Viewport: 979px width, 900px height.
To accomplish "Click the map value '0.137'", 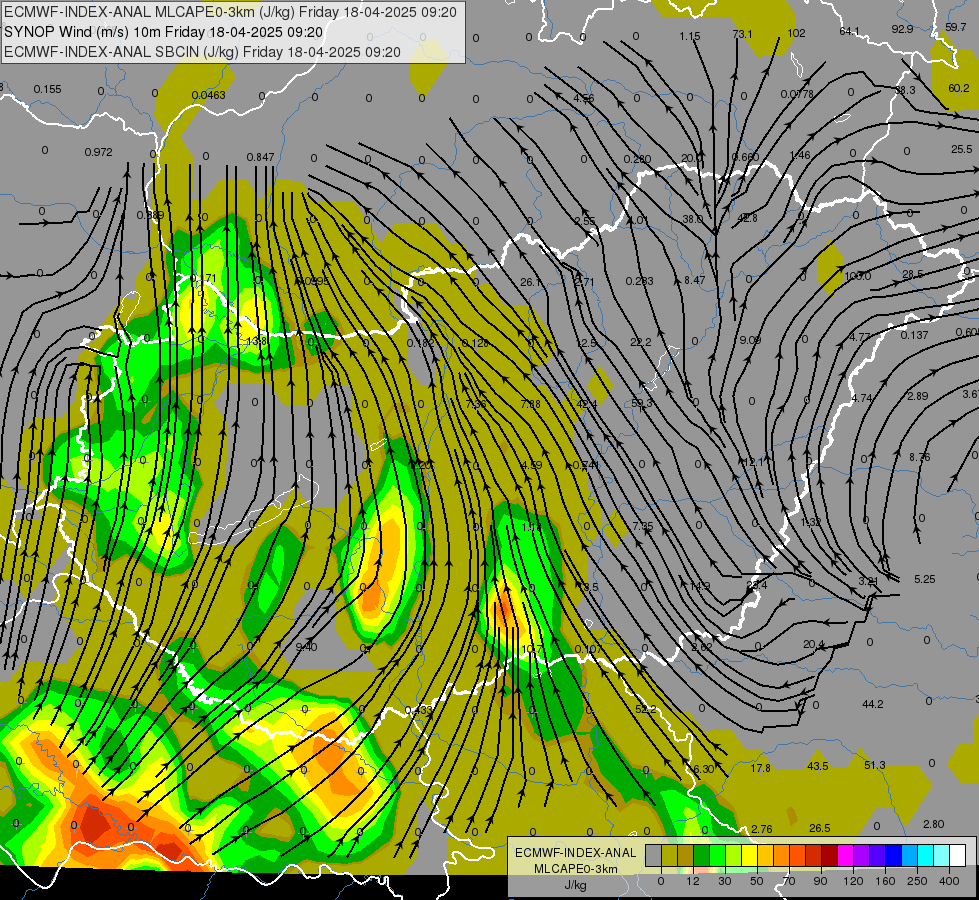I will click(914, 335).
